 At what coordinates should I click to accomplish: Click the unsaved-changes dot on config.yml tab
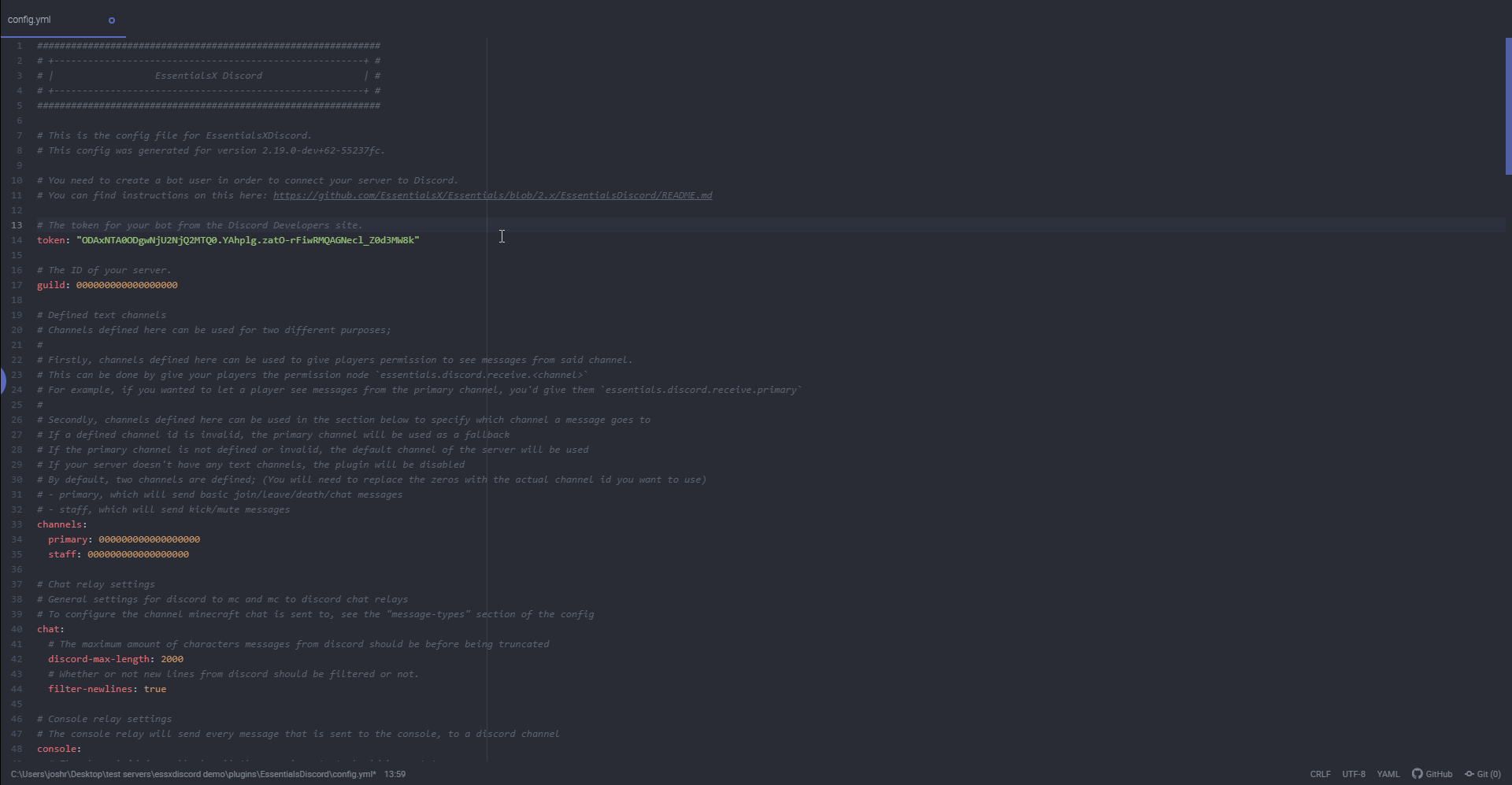[x=112, y=20]
